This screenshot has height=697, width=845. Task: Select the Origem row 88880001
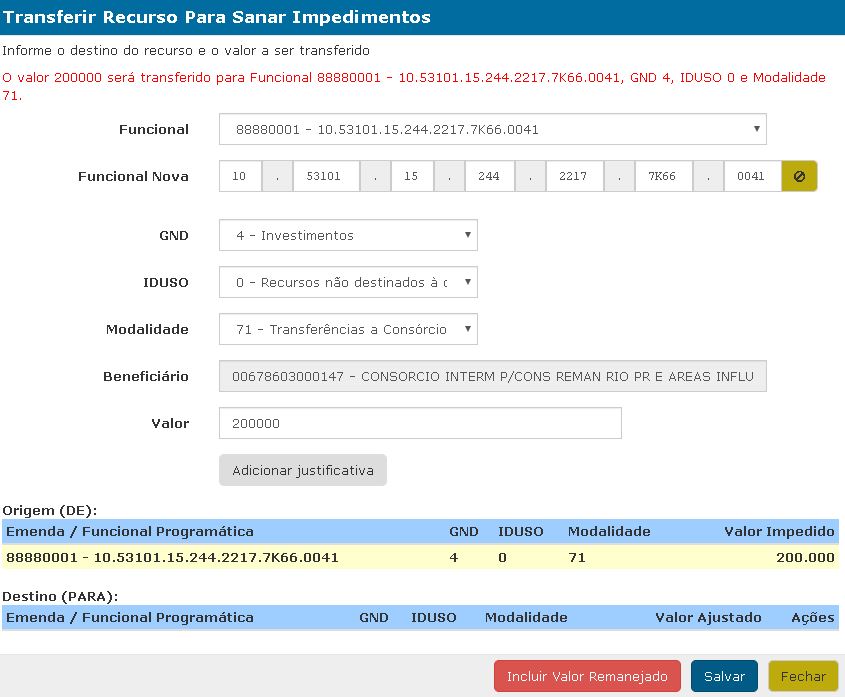point(422,557)
